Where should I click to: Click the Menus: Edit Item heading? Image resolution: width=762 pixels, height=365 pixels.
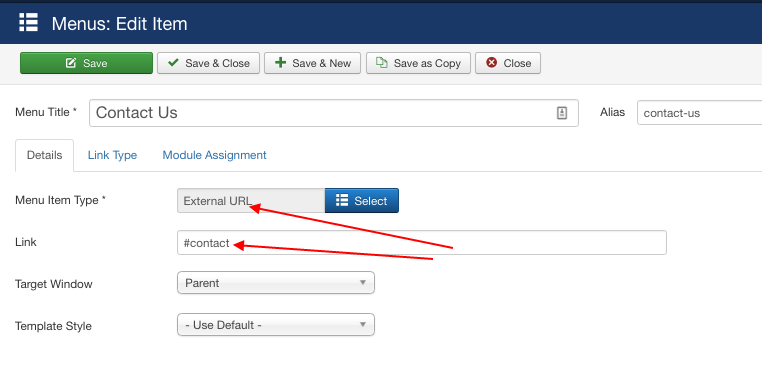120,24
